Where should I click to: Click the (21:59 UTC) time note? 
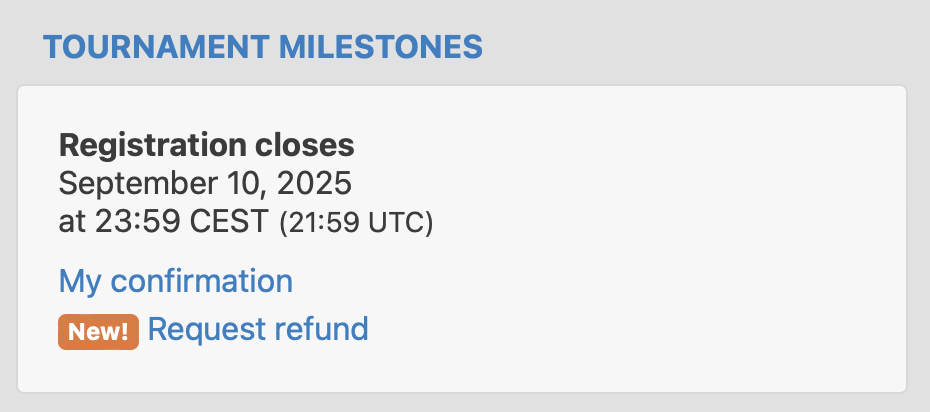coord(356,223)
